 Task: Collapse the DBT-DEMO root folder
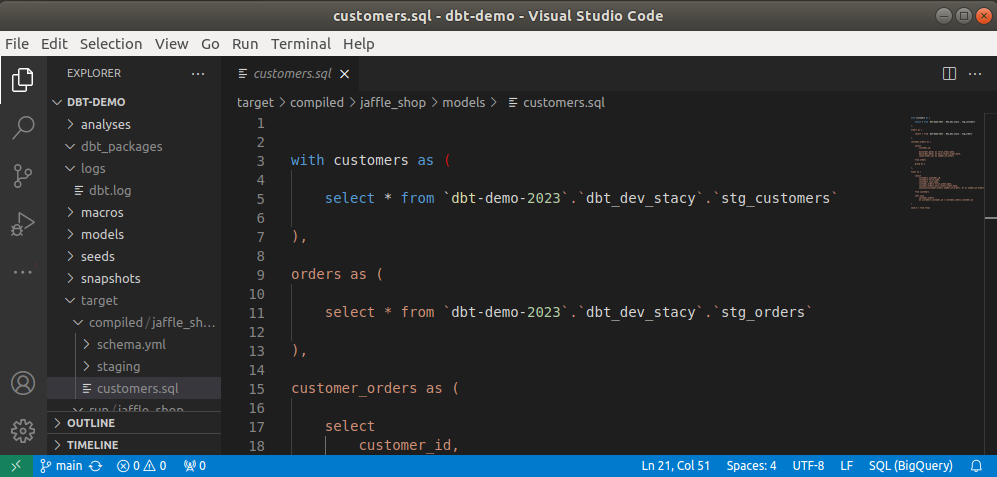[134, 102]
